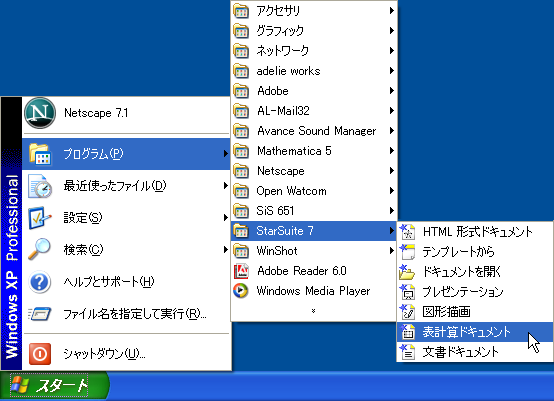
Task: Click the HTML 形式ドキュメント label
Action: coord(478,232)
